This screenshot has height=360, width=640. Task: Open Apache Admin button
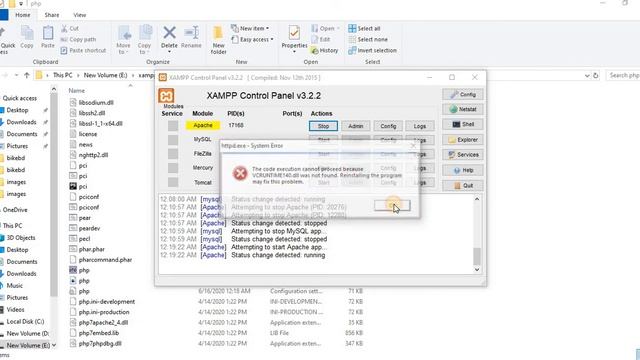(356, 126)
